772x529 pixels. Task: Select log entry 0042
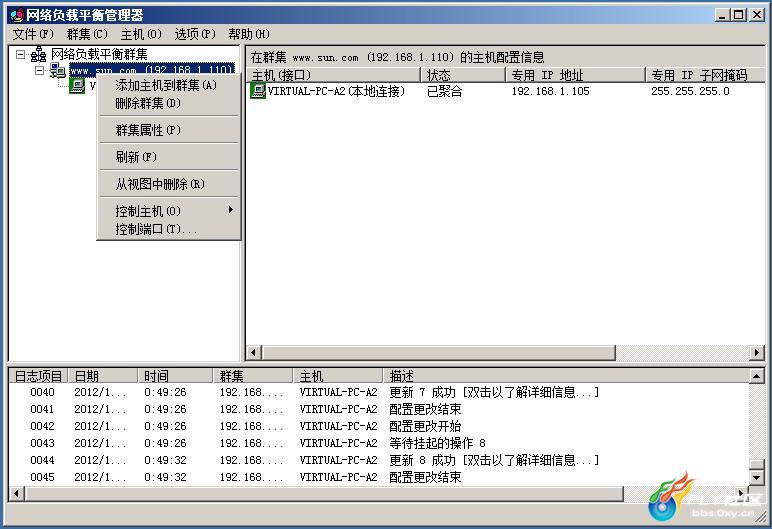point(379,426)
